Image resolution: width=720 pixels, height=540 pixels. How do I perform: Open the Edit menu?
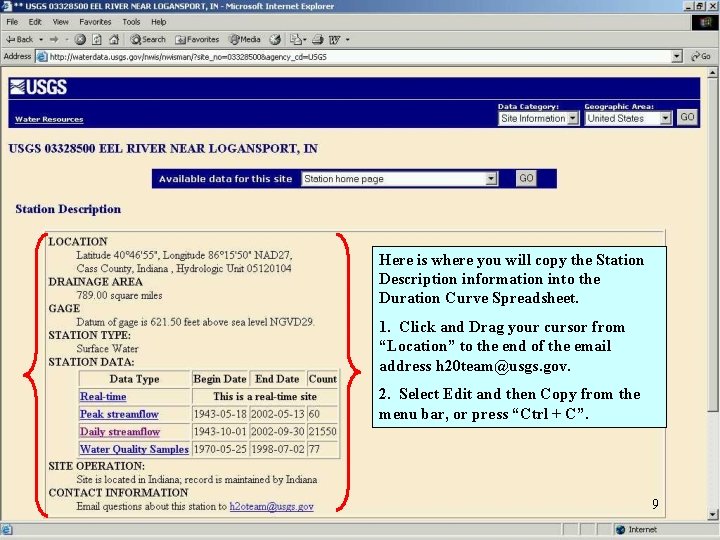35,22
